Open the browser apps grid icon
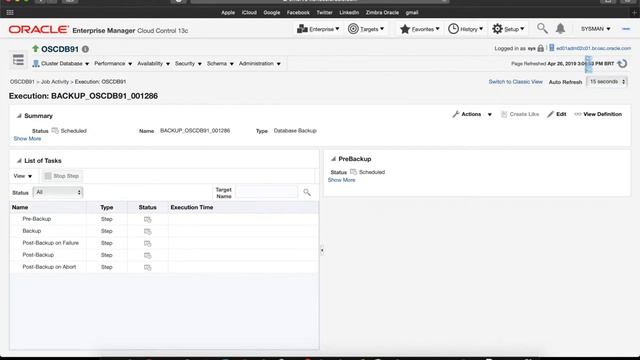 [10, 13]
